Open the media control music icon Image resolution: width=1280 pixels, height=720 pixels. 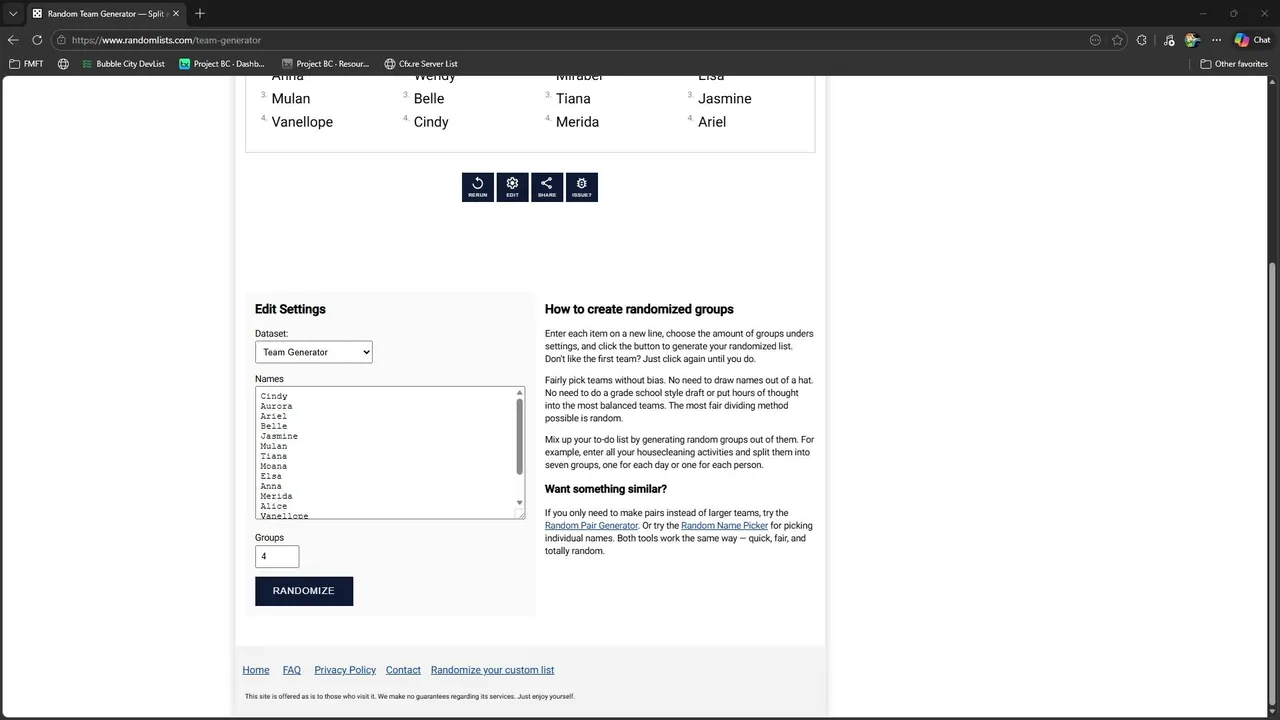[x=1168, y=40]
